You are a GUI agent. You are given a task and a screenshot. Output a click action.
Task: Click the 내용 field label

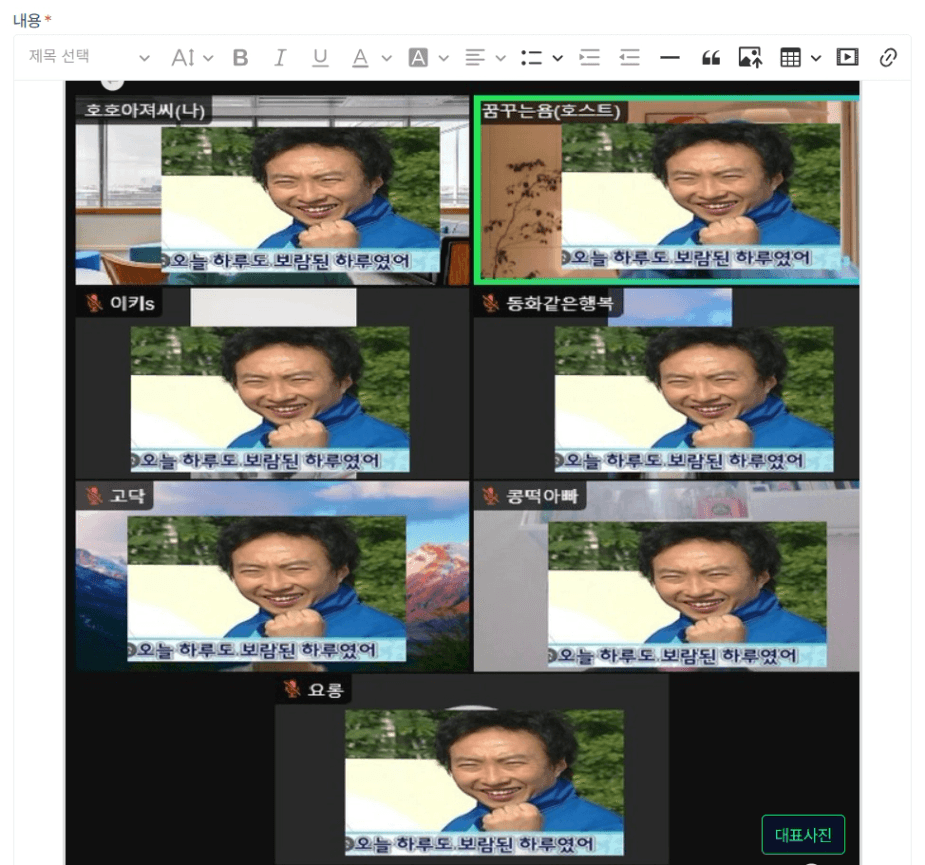[x=27, y=21]
